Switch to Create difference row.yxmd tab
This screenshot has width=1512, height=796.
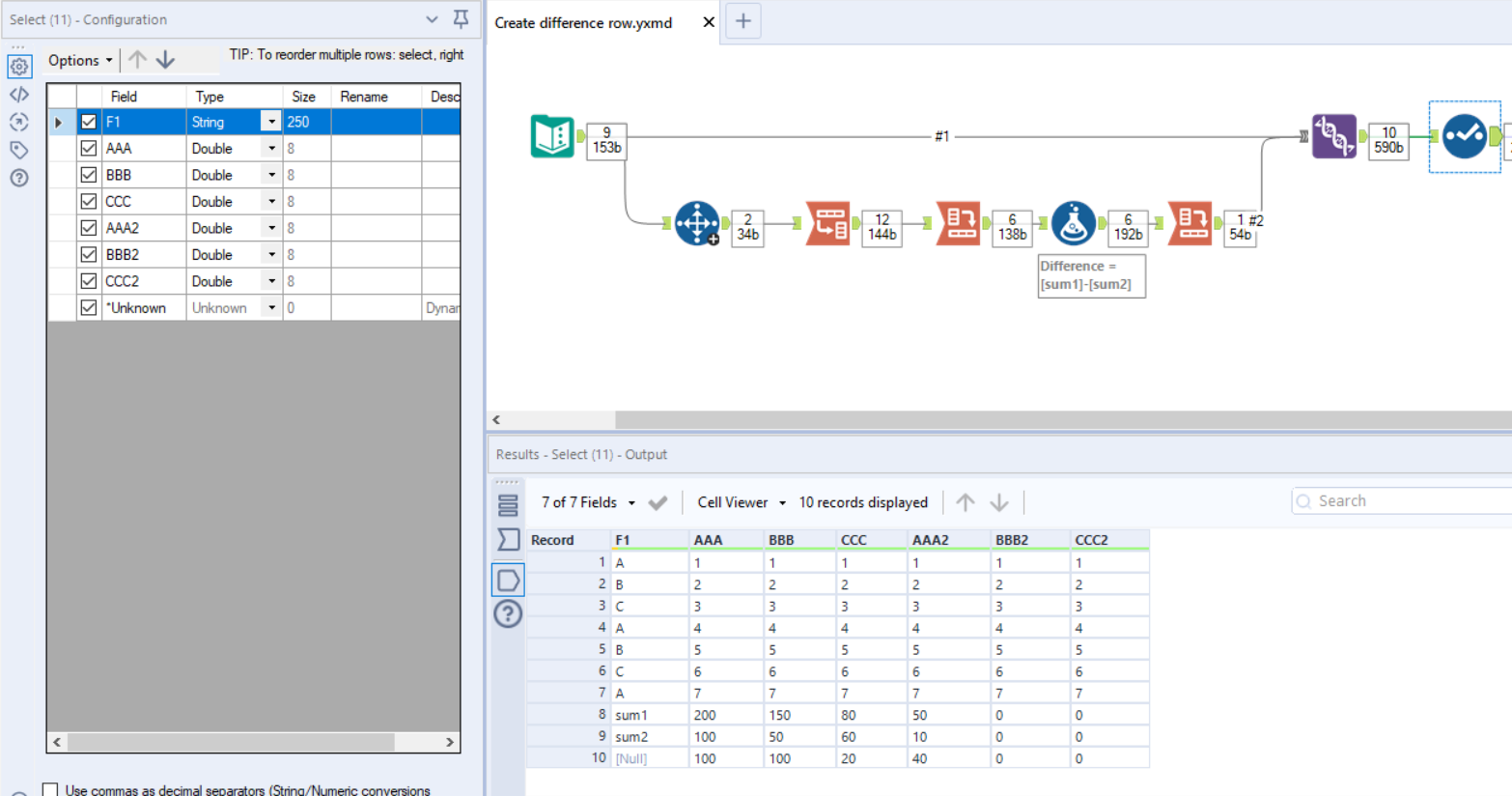click(x=583, y=22)
